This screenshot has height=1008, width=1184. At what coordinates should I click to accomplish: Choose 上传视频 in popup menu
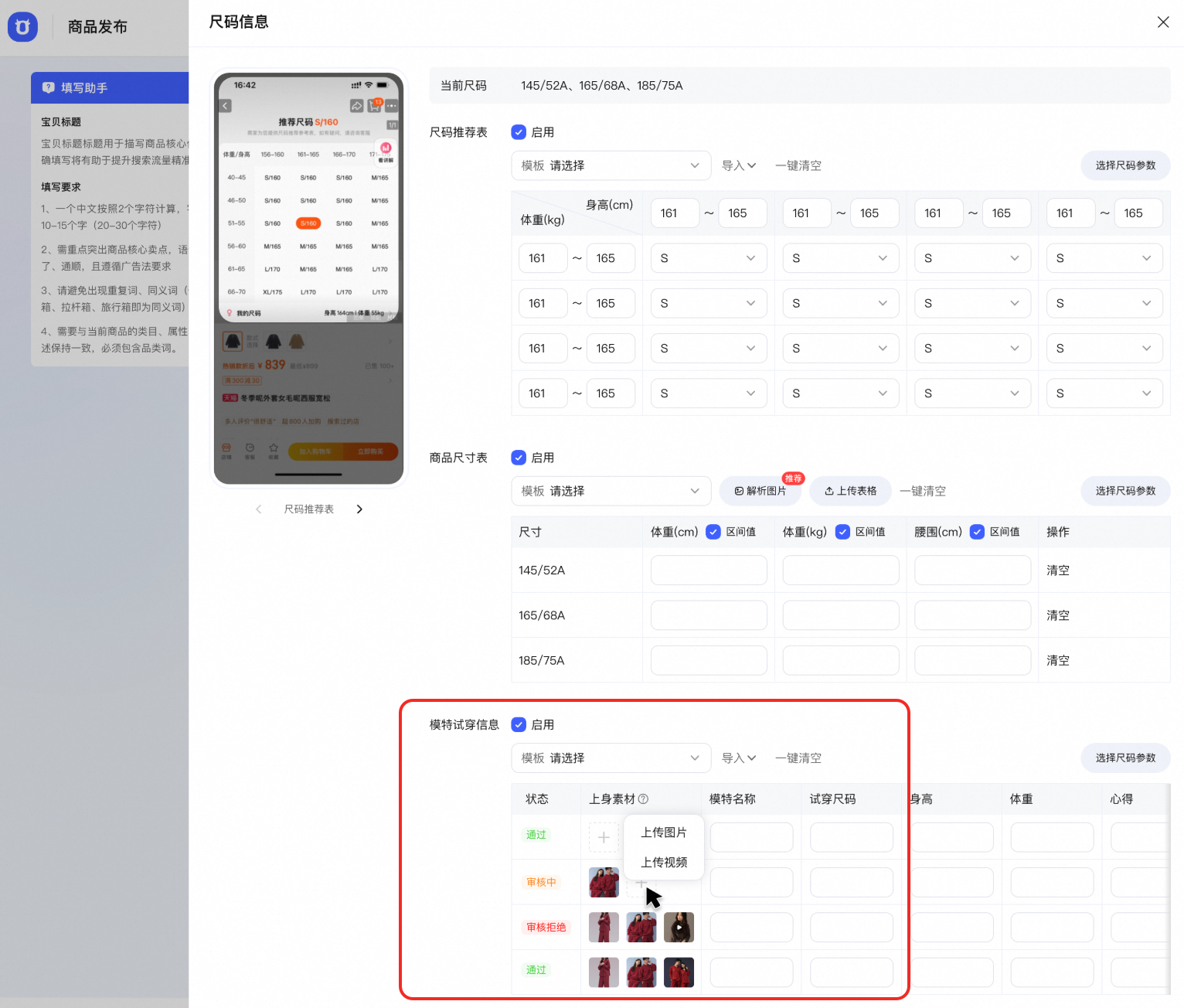click(664, 862)
